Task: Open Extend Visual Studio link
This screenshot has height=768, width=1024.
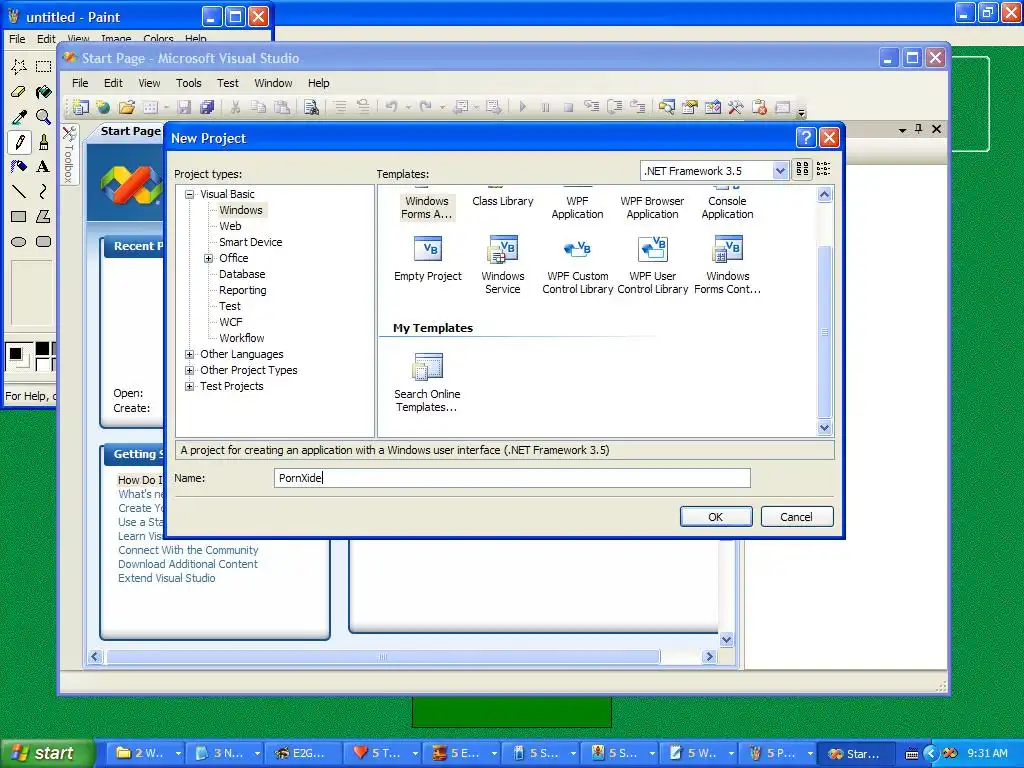Action: pyautogui.click(x=167, y=578)
